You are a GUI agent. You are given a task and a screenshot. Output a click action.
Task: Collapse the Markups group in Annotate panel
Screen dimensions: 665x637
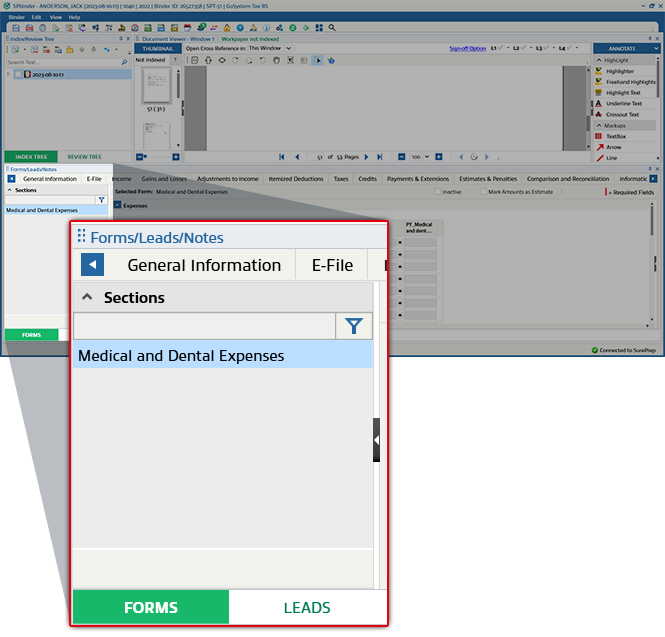click(599, 126)
